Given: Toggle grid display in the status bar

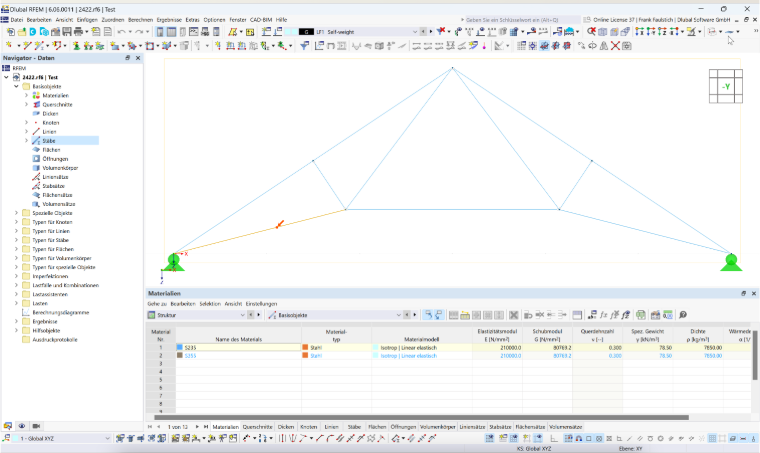Looking at the screenshot, I should pyautogui.click(x=712, y=438).
